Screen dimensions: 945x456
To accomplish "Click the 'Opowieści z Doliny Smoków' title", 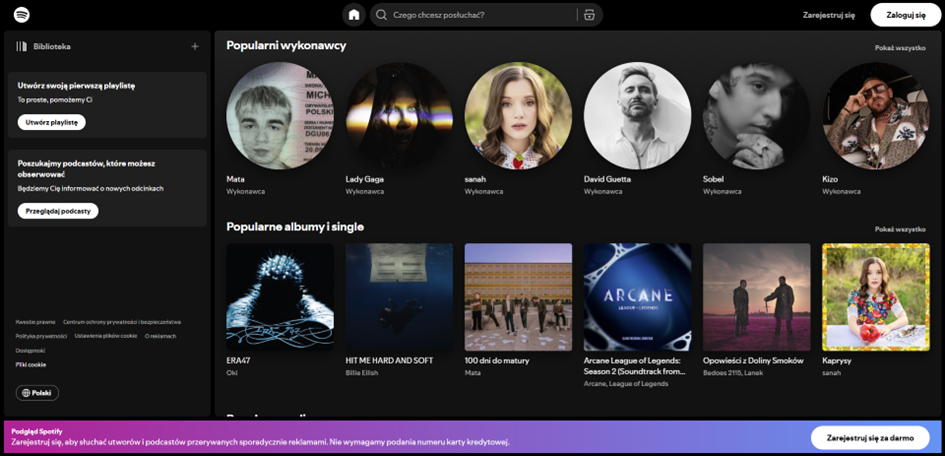I will 753,360.
